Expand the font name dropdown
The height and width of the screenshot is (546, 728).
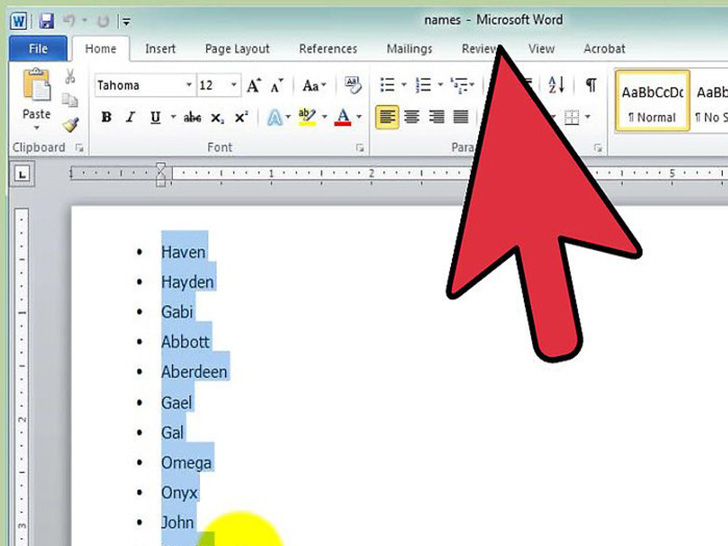(189, 85)
